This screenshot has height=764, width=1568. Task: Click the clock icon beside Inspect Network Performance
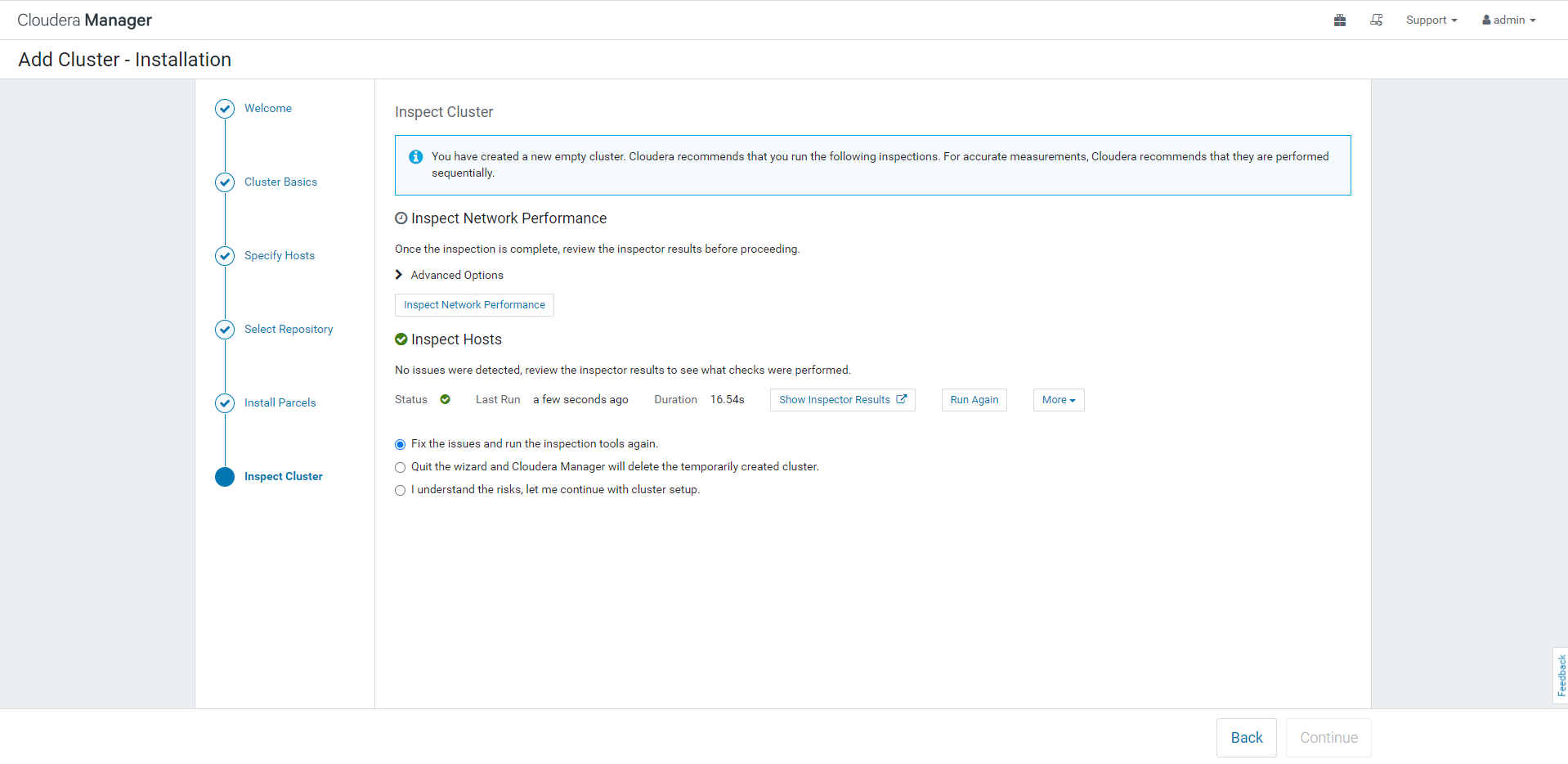click(x=401, y=218)
